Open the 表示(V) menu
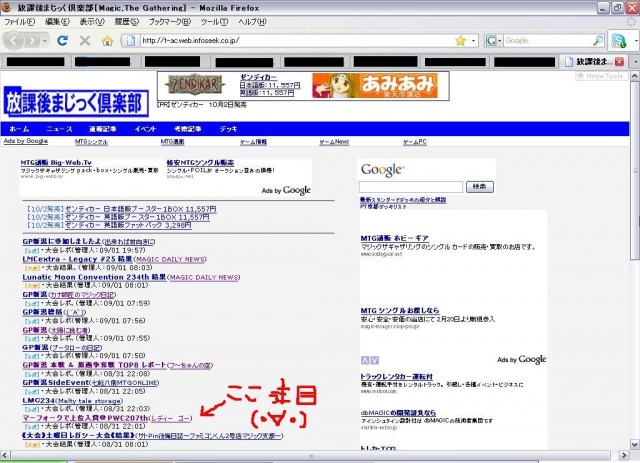 pyautogui.click(x=92, y=22)
